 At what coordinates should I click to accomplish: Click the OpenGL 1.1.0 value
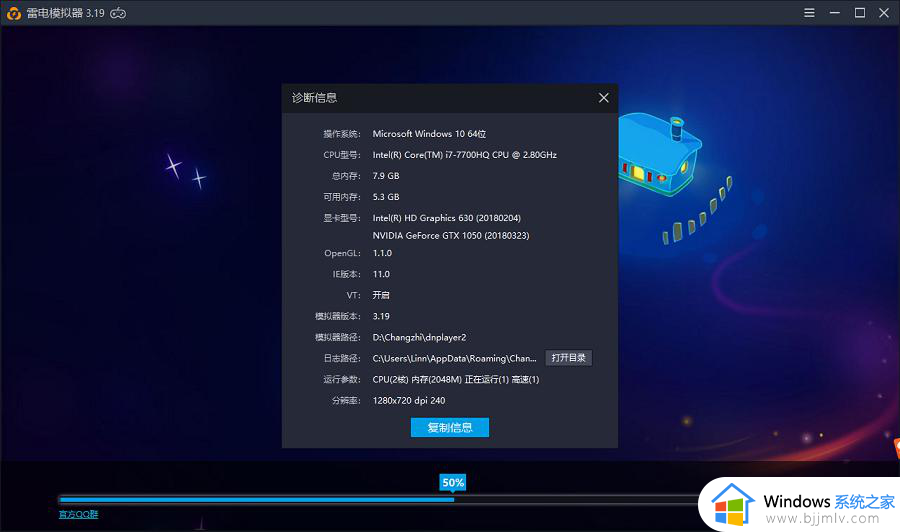[x=382, y=253]
